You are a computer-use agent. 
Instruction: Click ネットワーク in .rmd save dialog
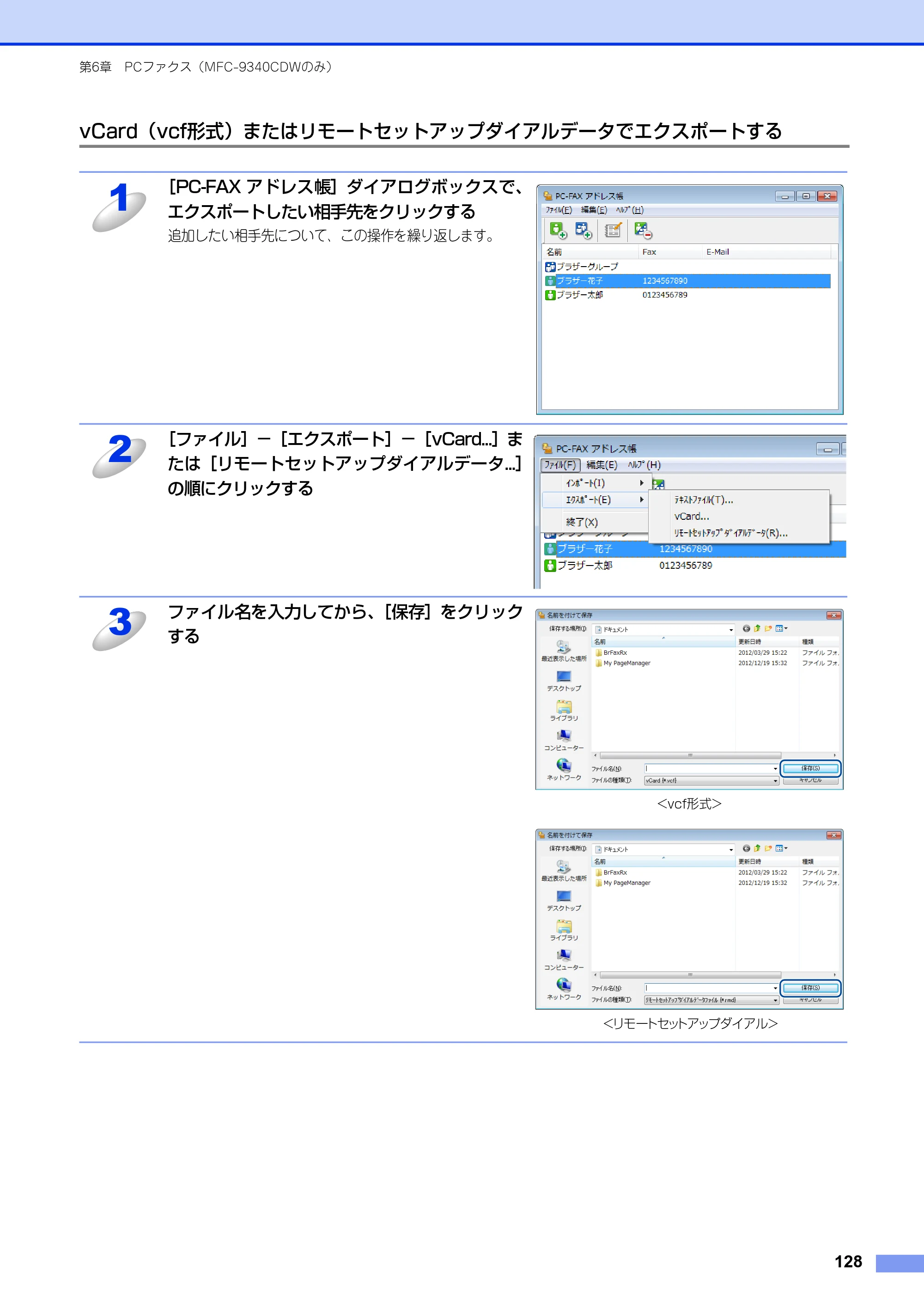click(x=564, y=989)
